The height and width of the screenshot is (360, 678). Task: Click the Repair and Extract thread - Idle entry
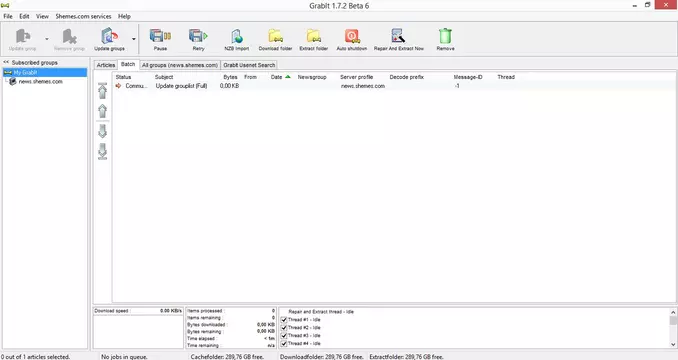click(321, 312)
